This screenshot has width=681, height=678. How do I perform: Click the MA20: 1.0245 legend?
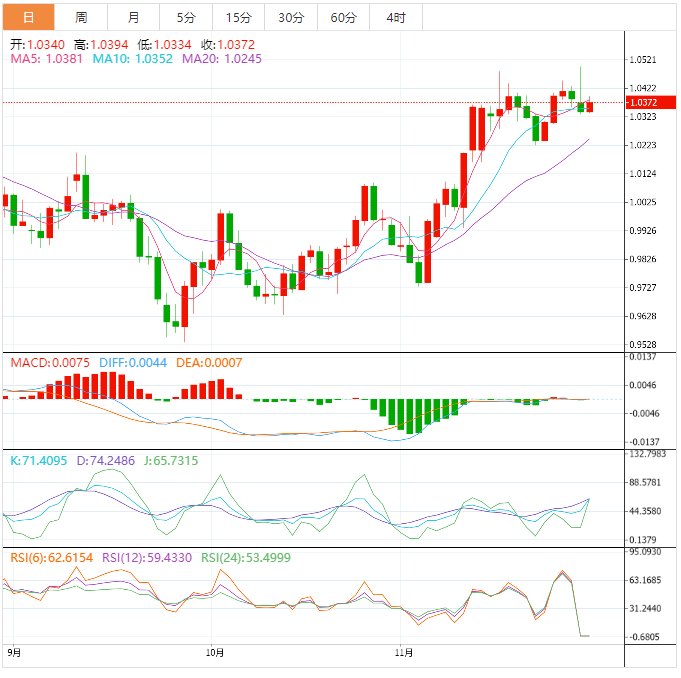221,59
